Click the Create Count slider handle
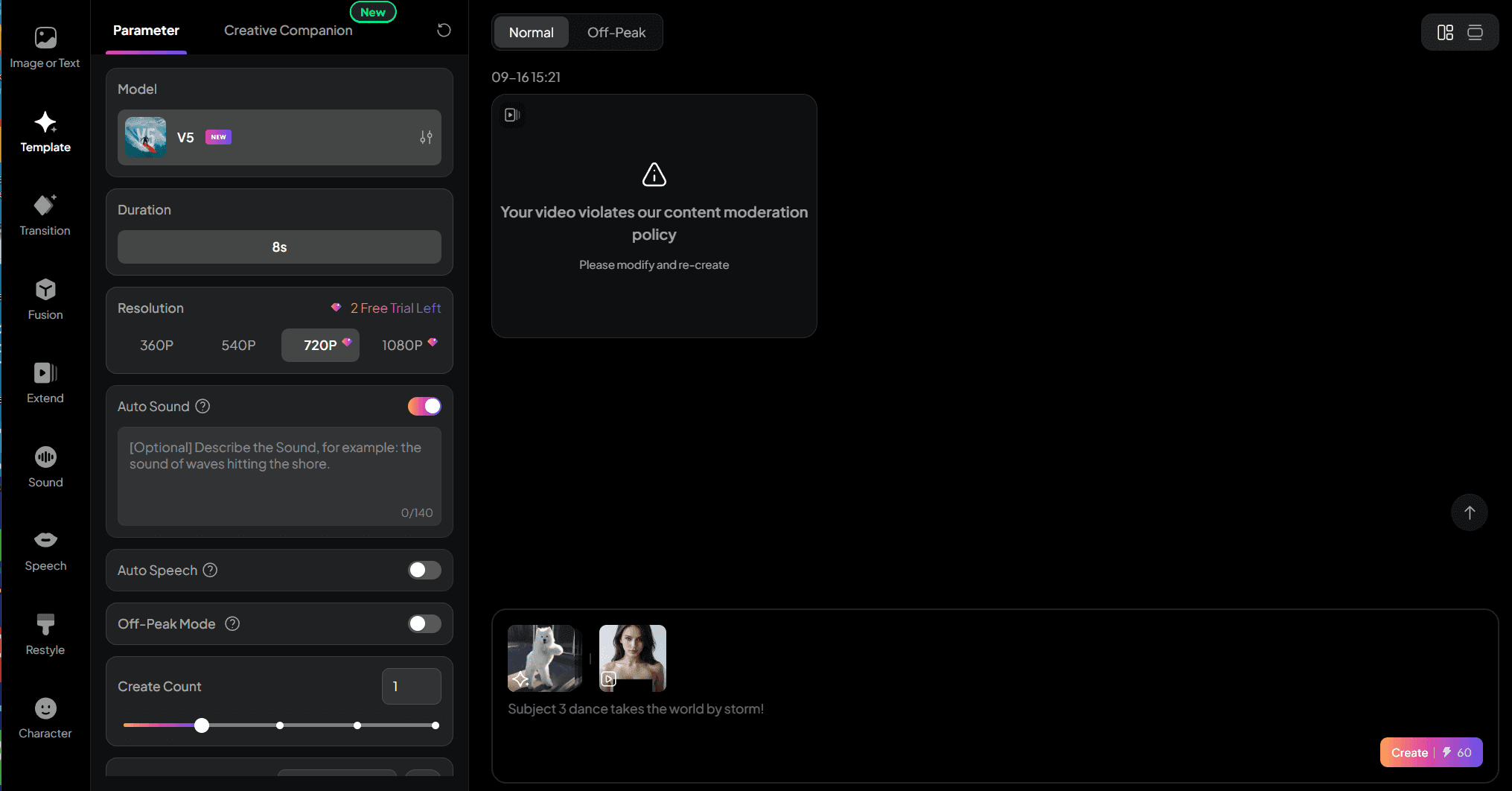 click(202, 725)
